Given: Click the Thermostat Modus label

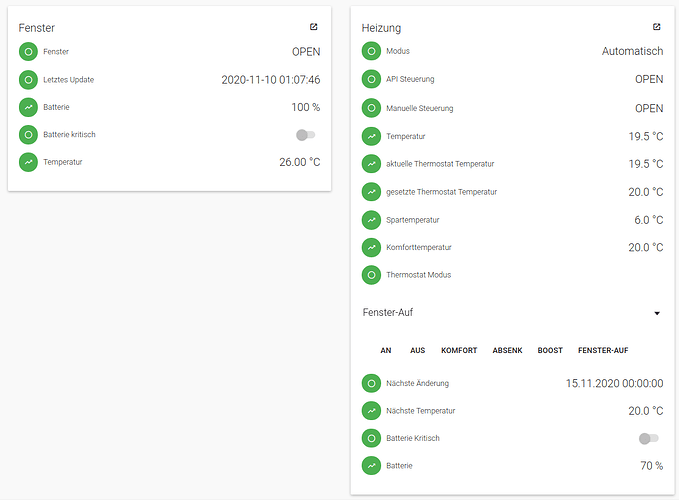Looking at the screenshot, I should 418,275.
